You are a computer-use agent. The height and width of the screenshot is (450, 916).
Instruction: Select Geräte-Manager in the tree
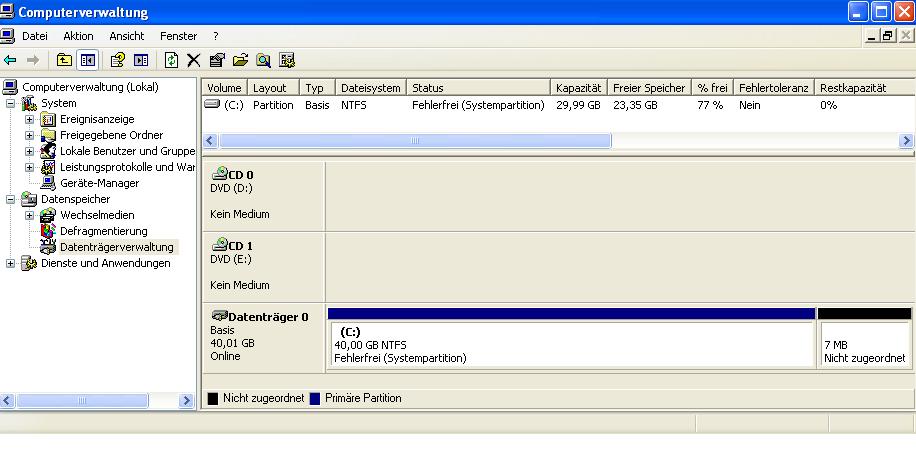point(99,183)
